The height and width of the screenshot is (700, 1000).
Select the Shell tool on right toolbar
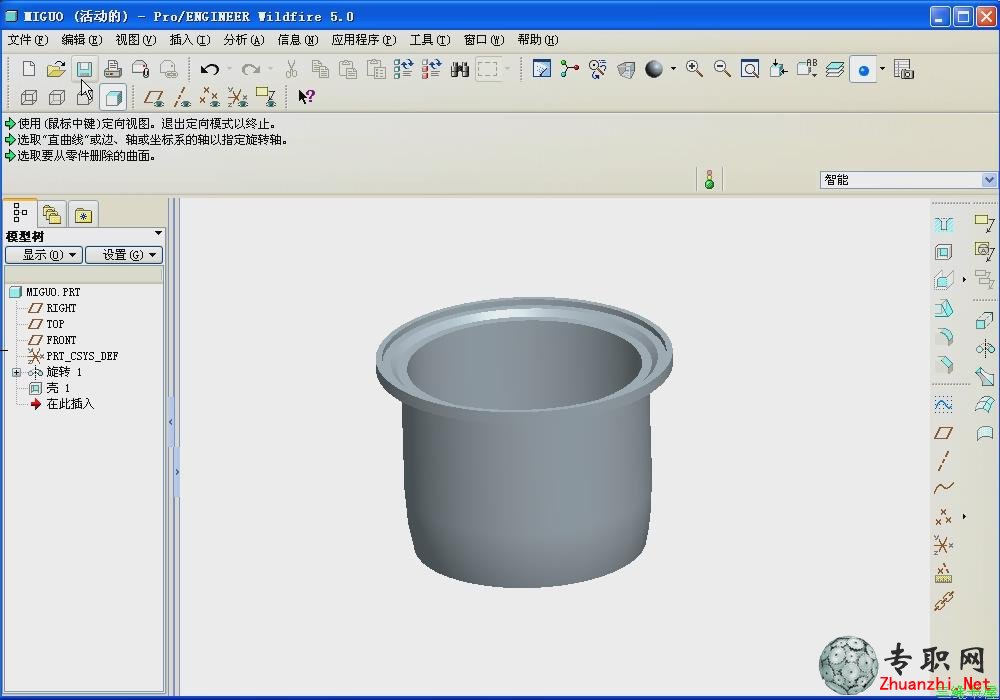(943, 252)
